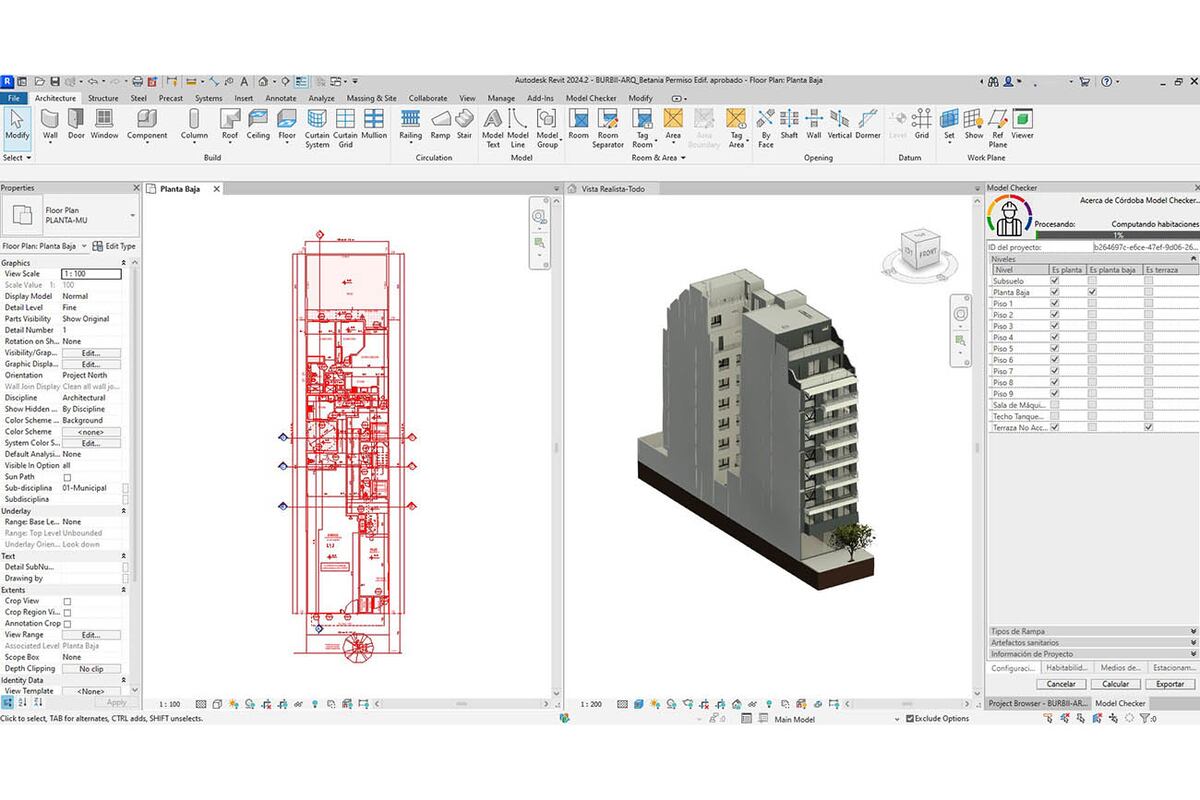This screenshot has height=800, width=1200.
Task: Uncheck Es planta for Subsuelo
Action: pyautogui.click(x=1054, y=281)
